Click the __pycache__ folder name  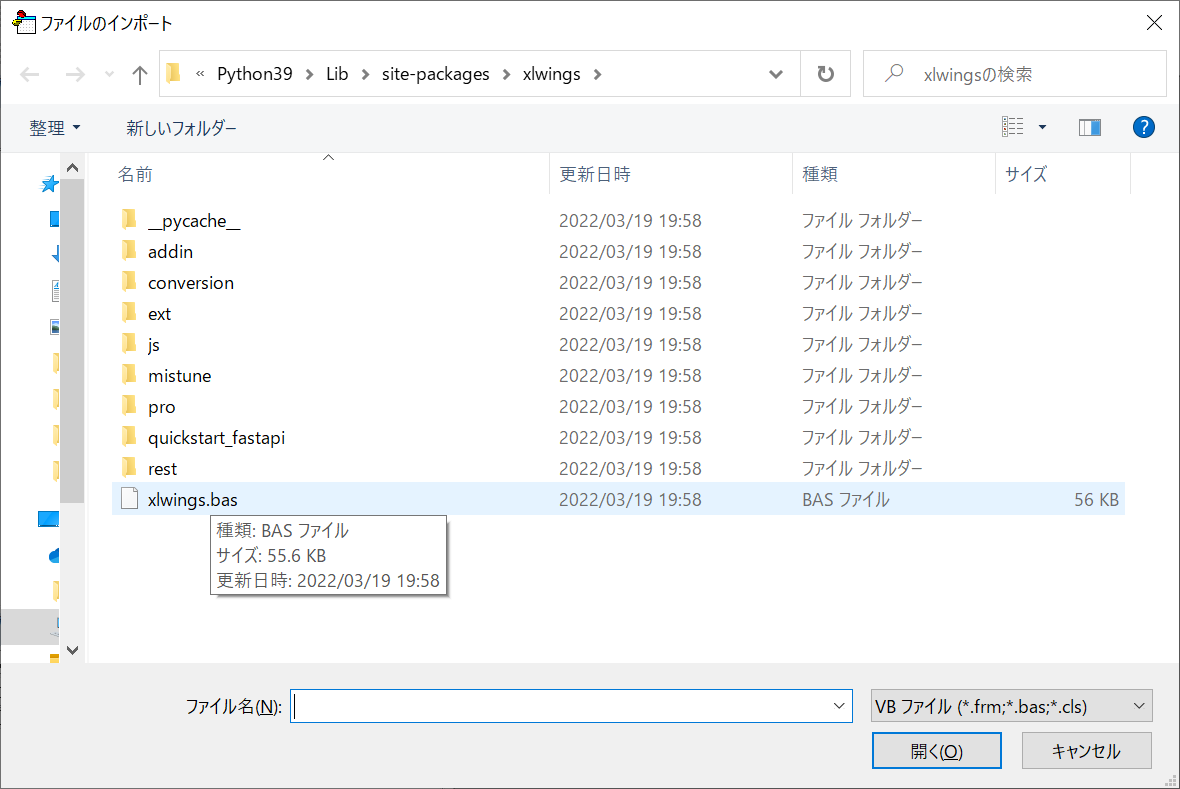[x=194, y=221]
